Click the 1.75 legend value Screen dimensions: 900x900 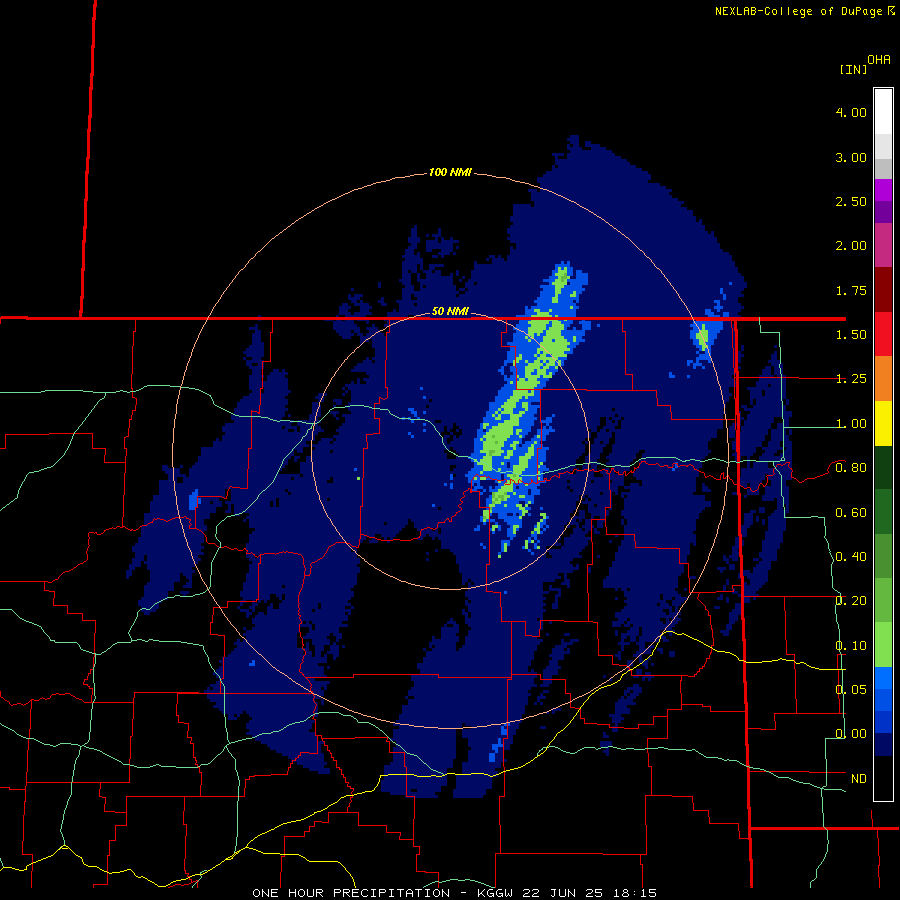pos(851,290)
